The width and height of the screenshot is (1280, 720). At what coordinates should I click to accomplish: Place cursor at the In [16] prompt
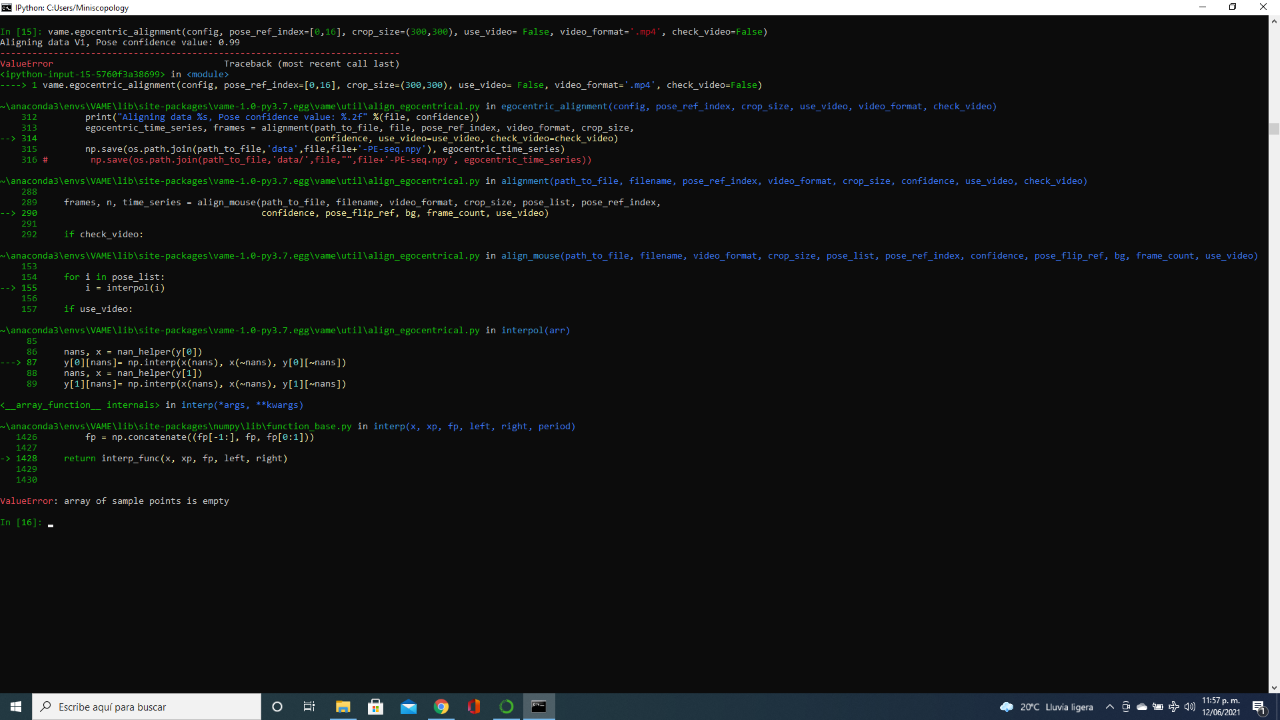[48, 521]
